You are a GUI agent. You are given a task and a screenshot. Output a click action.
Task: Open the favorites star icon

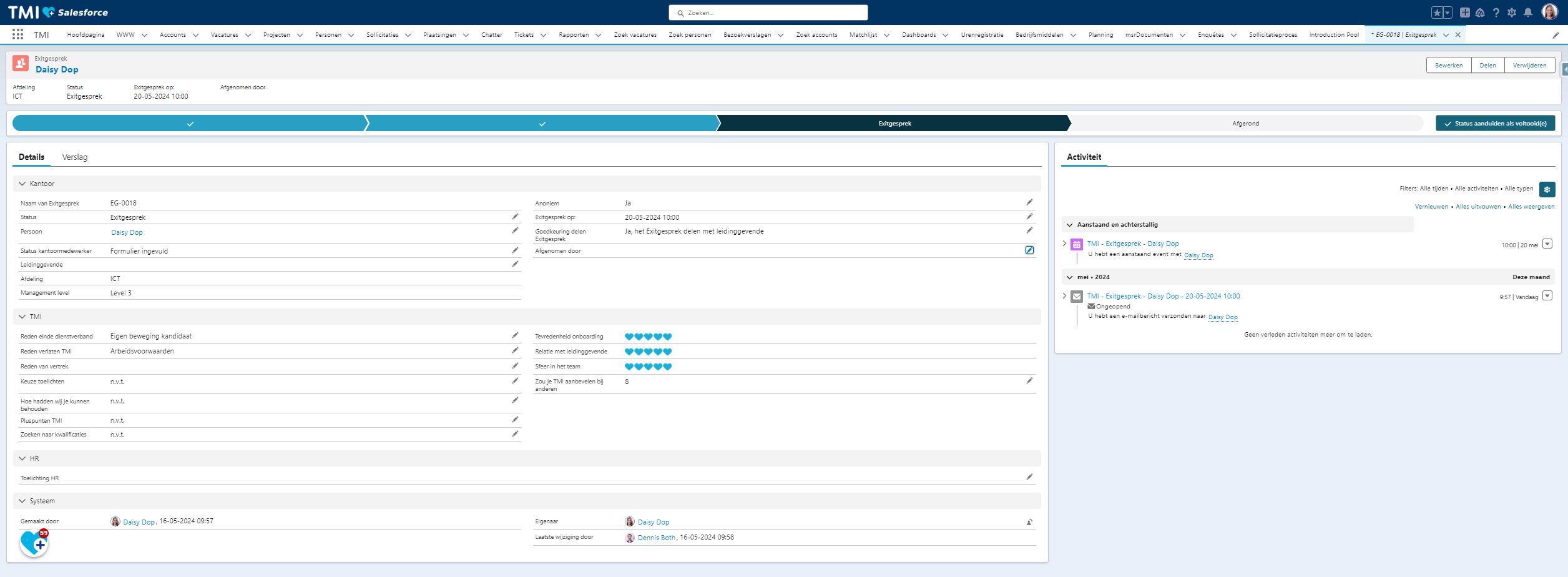click(1436, 12)
